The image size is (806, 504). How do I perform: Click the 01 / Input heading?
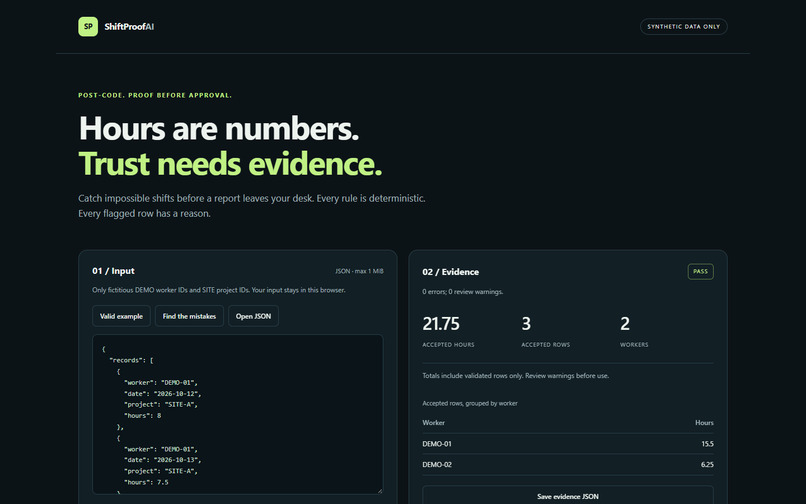coord(113,271)
